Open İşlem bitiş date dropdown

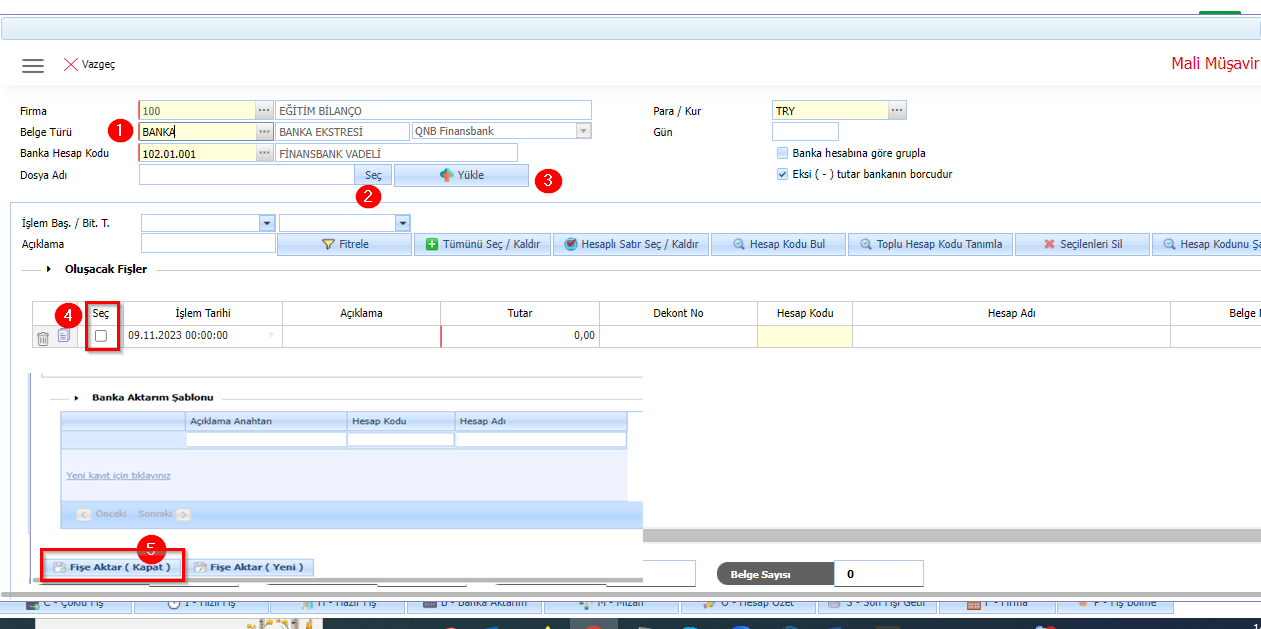(x=402, y=223)
